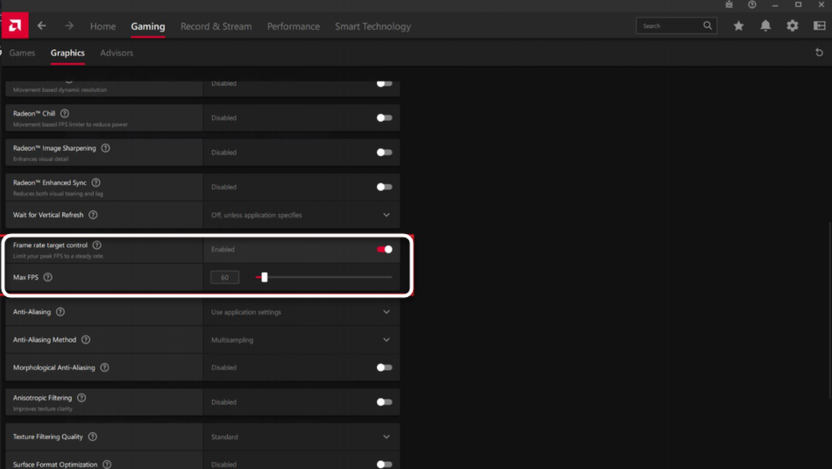Click the 'Use application settings' value
The image size is (832, 469).
click(246, 312)
